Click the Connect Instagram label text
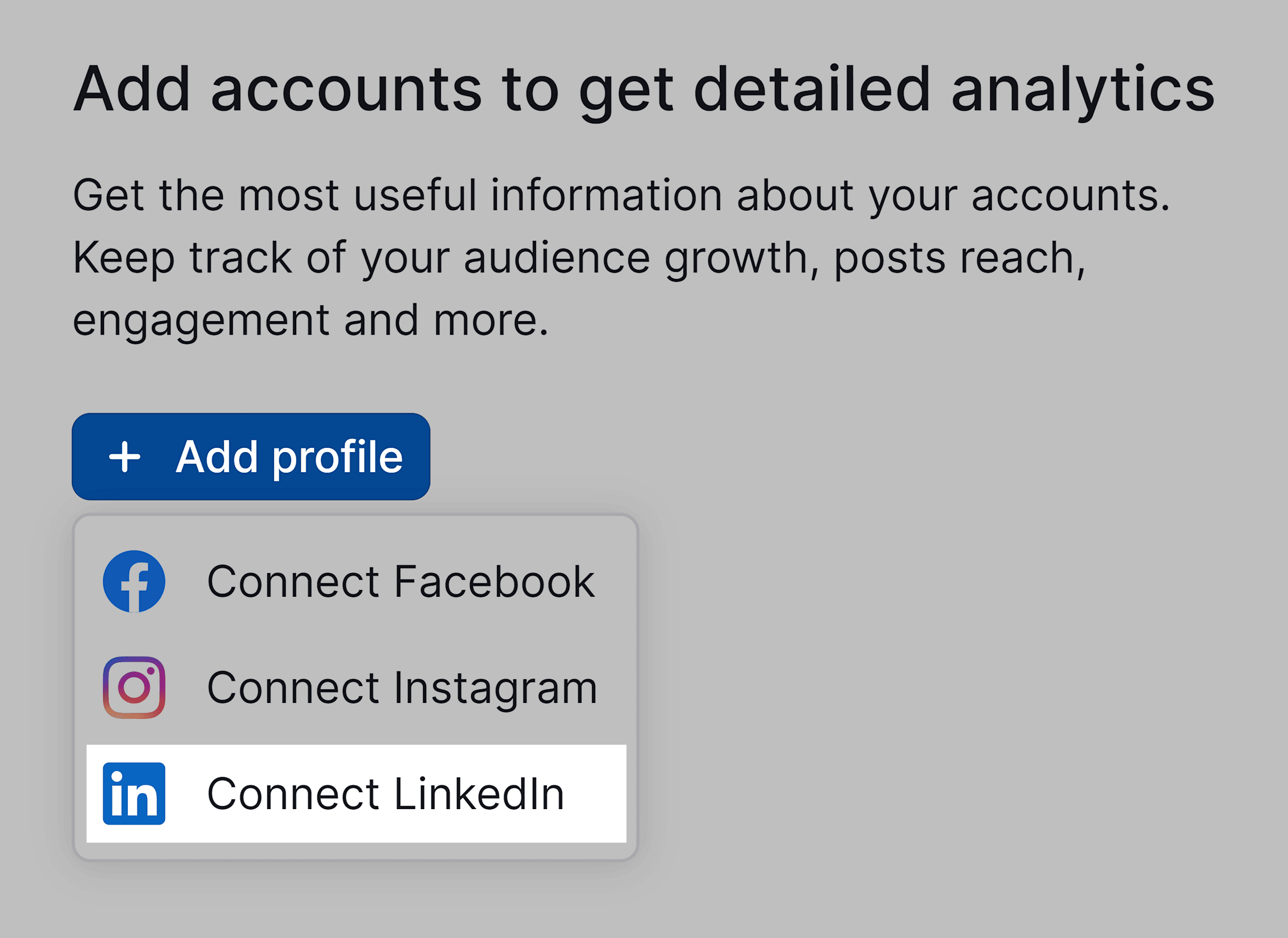The image size is (1288, 938). 403,689
